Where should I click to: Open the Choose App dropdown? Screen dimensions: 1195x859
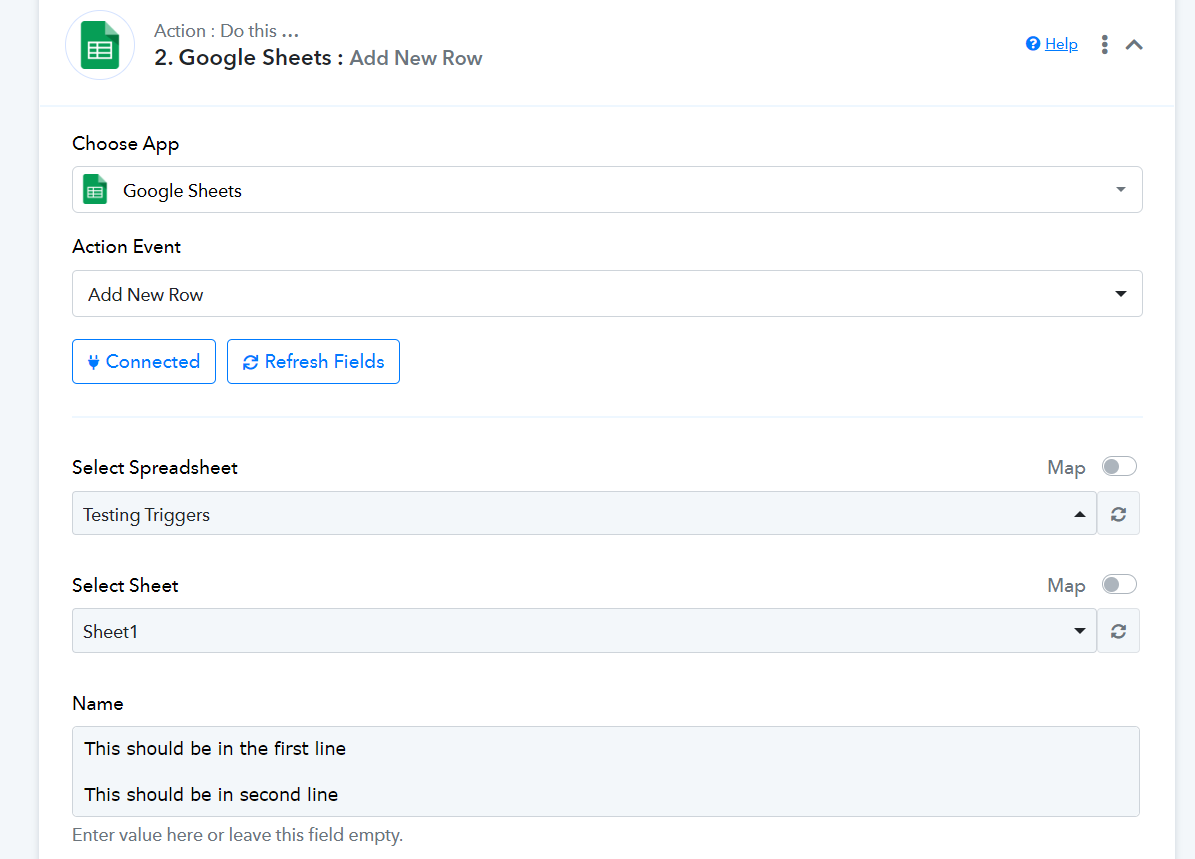click(607, 190)
